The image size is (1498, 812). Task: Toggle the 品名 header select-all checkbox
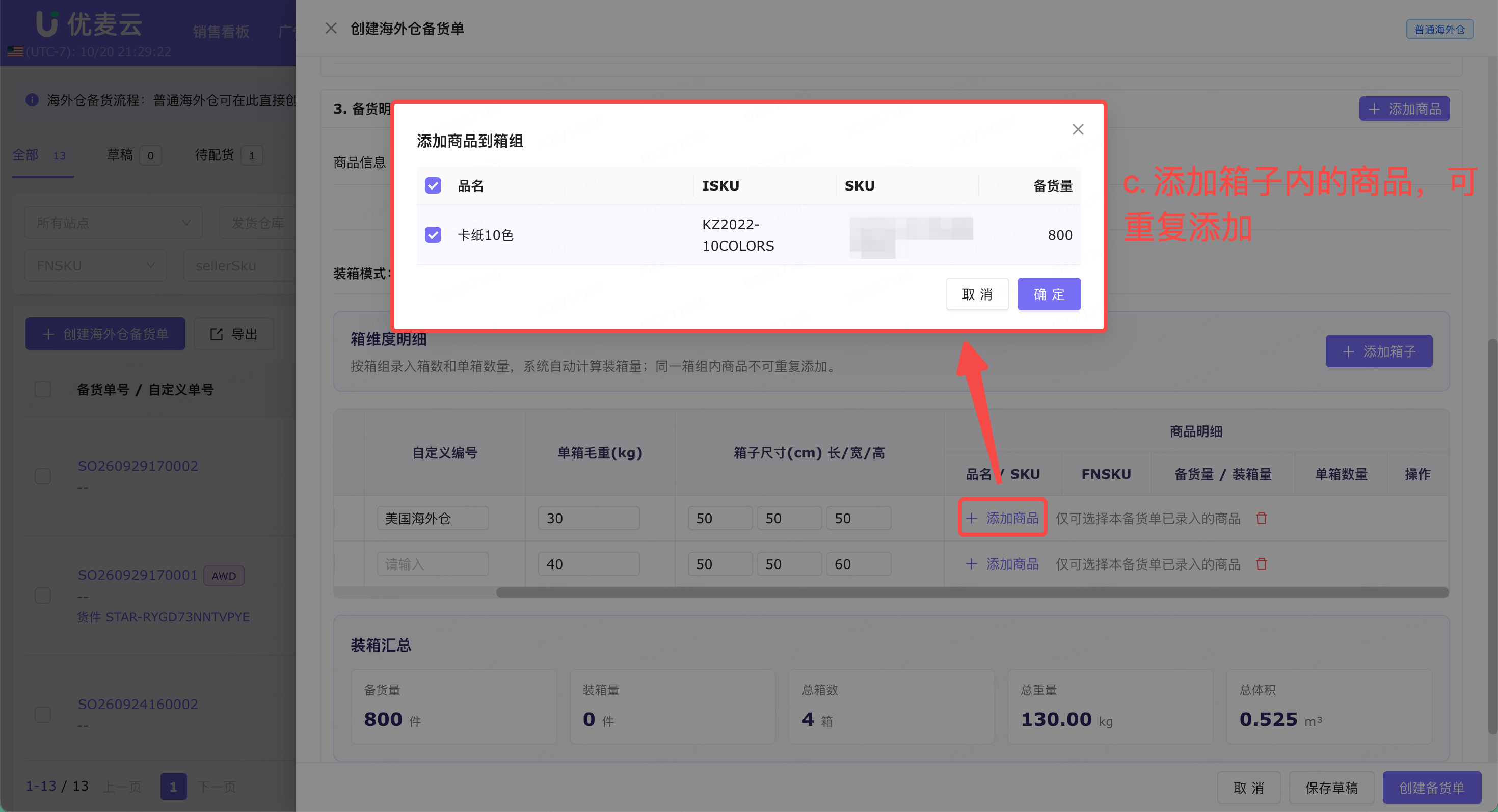[433, 185]
